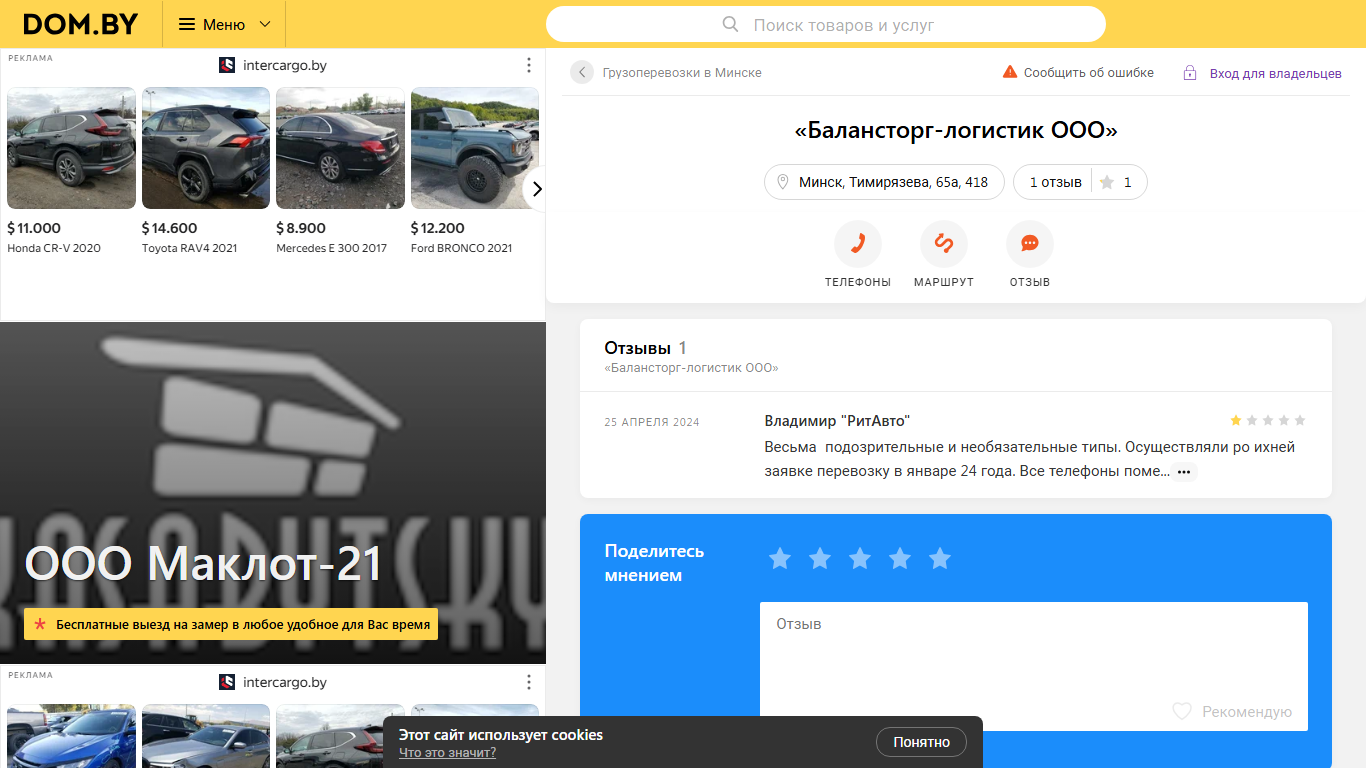Open the bottom intercargo.by ad link
This screenshot has height=768, width=1366.
pos(273,682)
